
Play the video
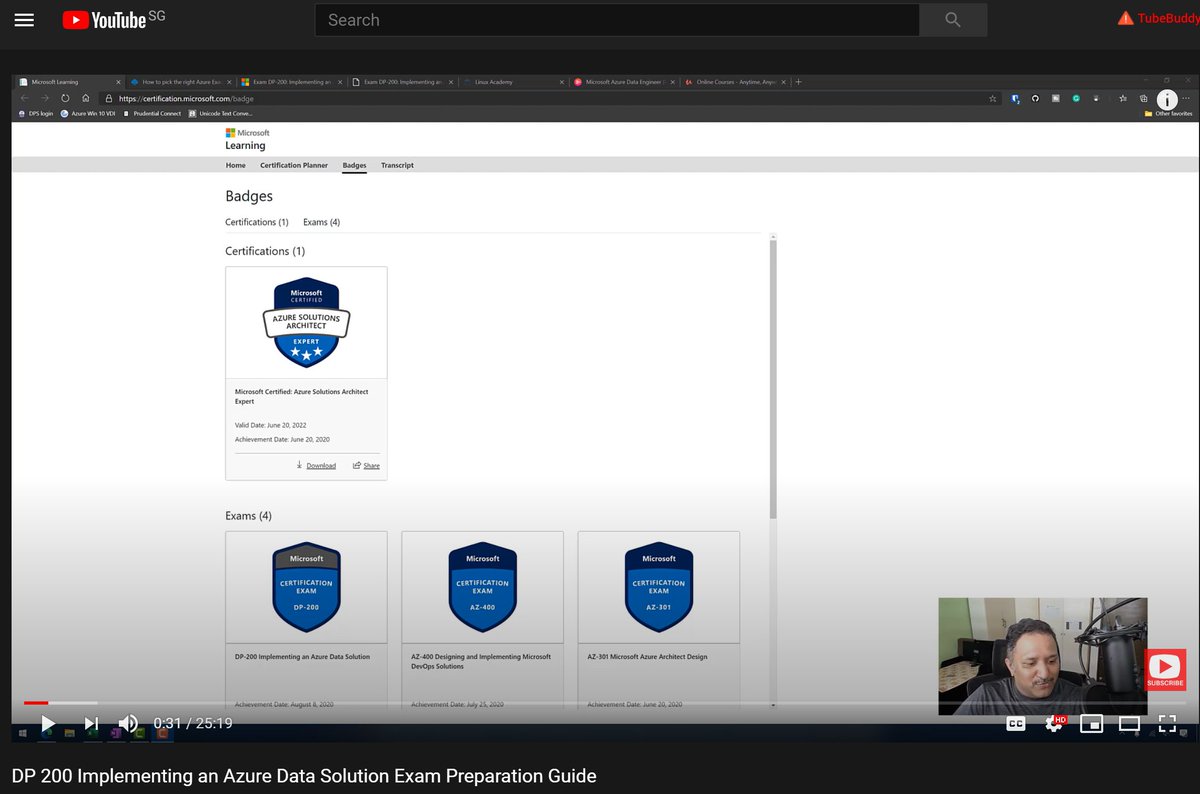(47, 723)
